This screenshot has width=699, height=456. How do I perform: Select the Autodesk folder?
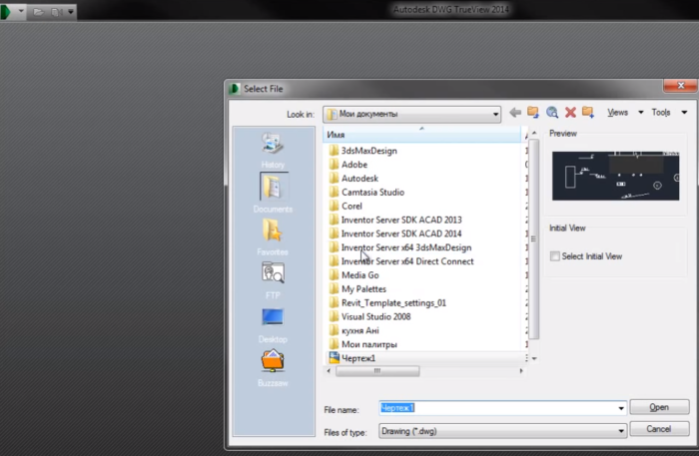[359, 178]
